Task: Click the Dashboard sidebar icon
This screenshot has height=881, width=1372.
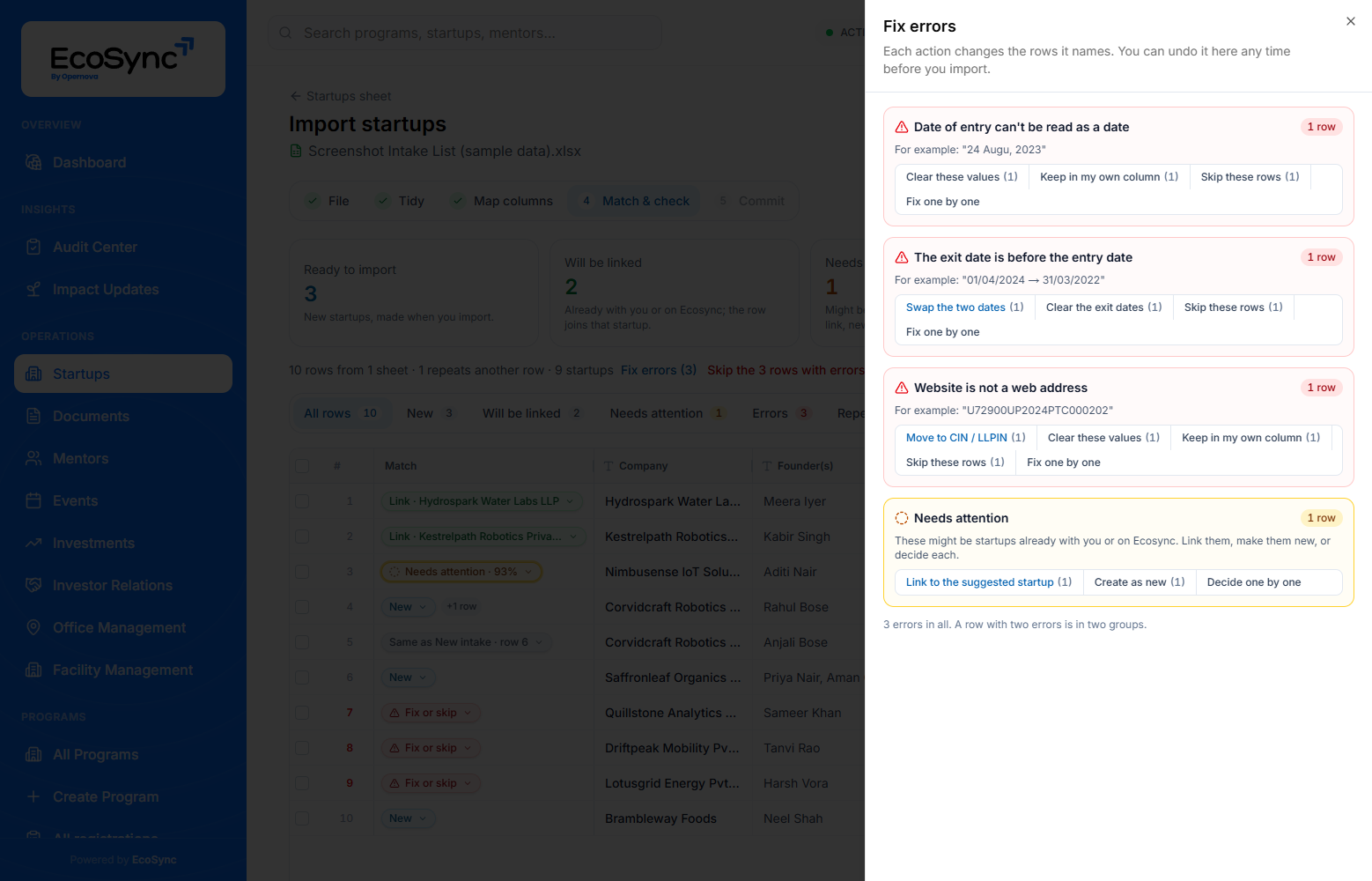Action: click(33, 162)
